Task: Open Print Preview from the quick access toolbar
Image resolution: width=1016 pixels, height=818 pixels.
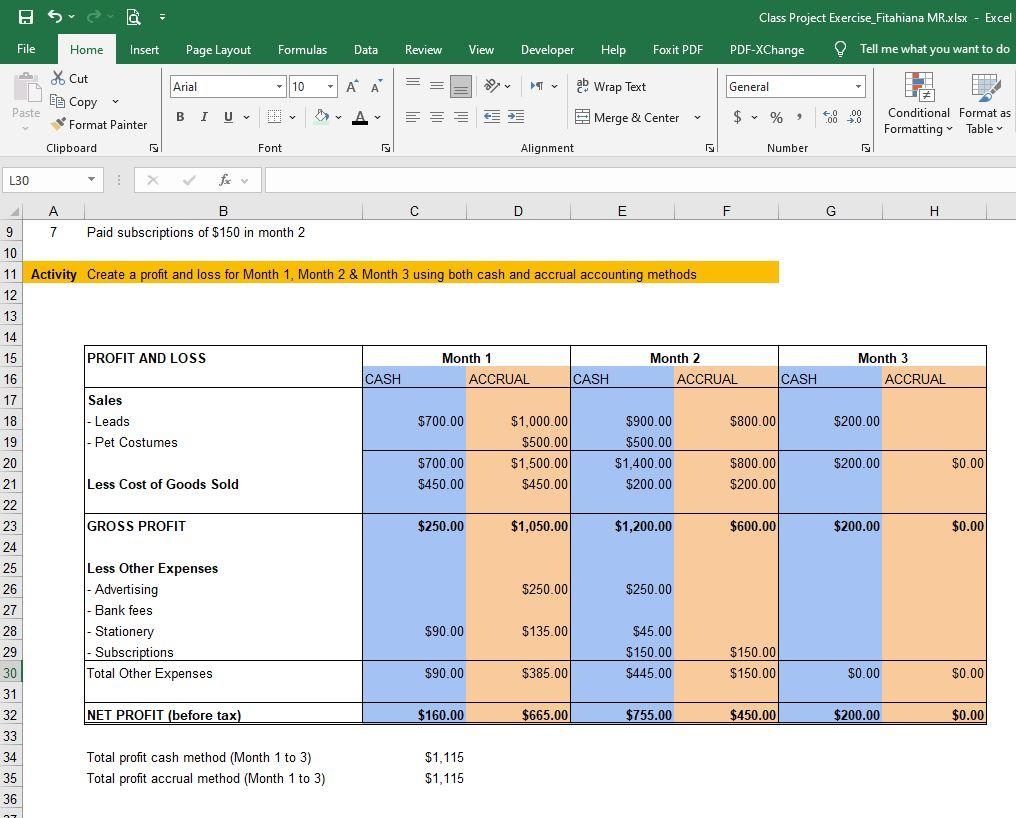Action: click(x=133, y=18)
